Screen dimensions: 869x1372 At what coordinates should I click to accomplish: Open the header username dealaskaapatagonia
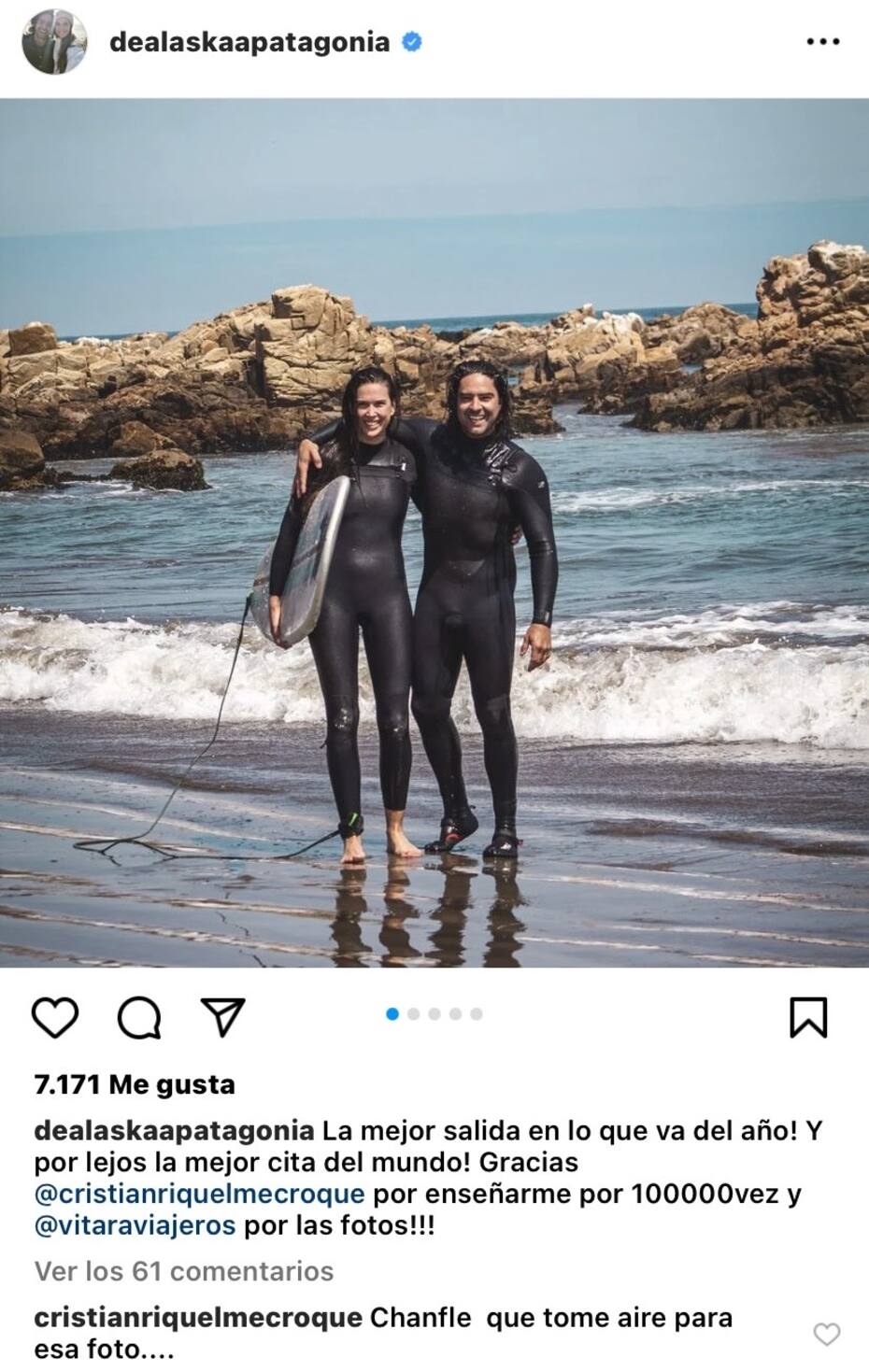[x=249, y=42]
